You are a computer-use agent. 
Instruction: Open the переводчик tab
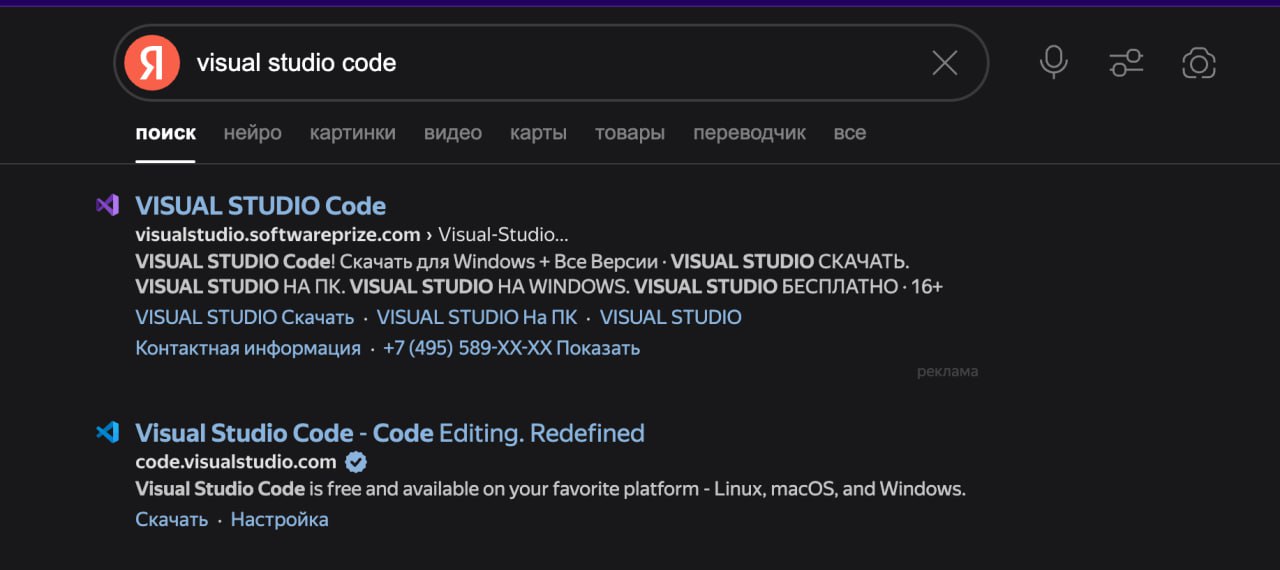click(749, 133)
